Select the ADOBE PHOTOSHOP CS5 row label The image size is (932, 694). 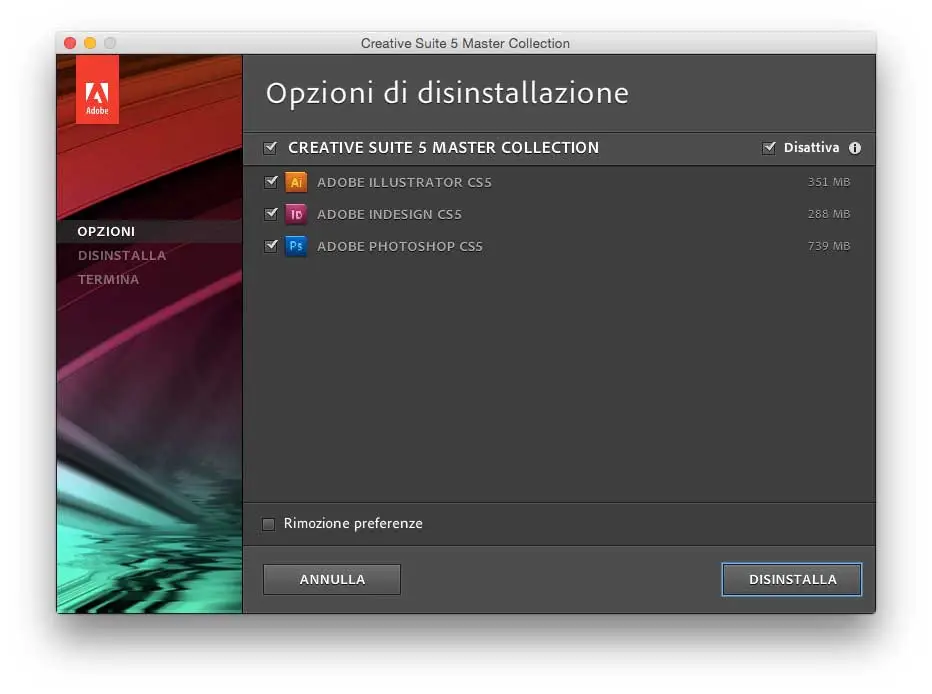pos(399,246)
